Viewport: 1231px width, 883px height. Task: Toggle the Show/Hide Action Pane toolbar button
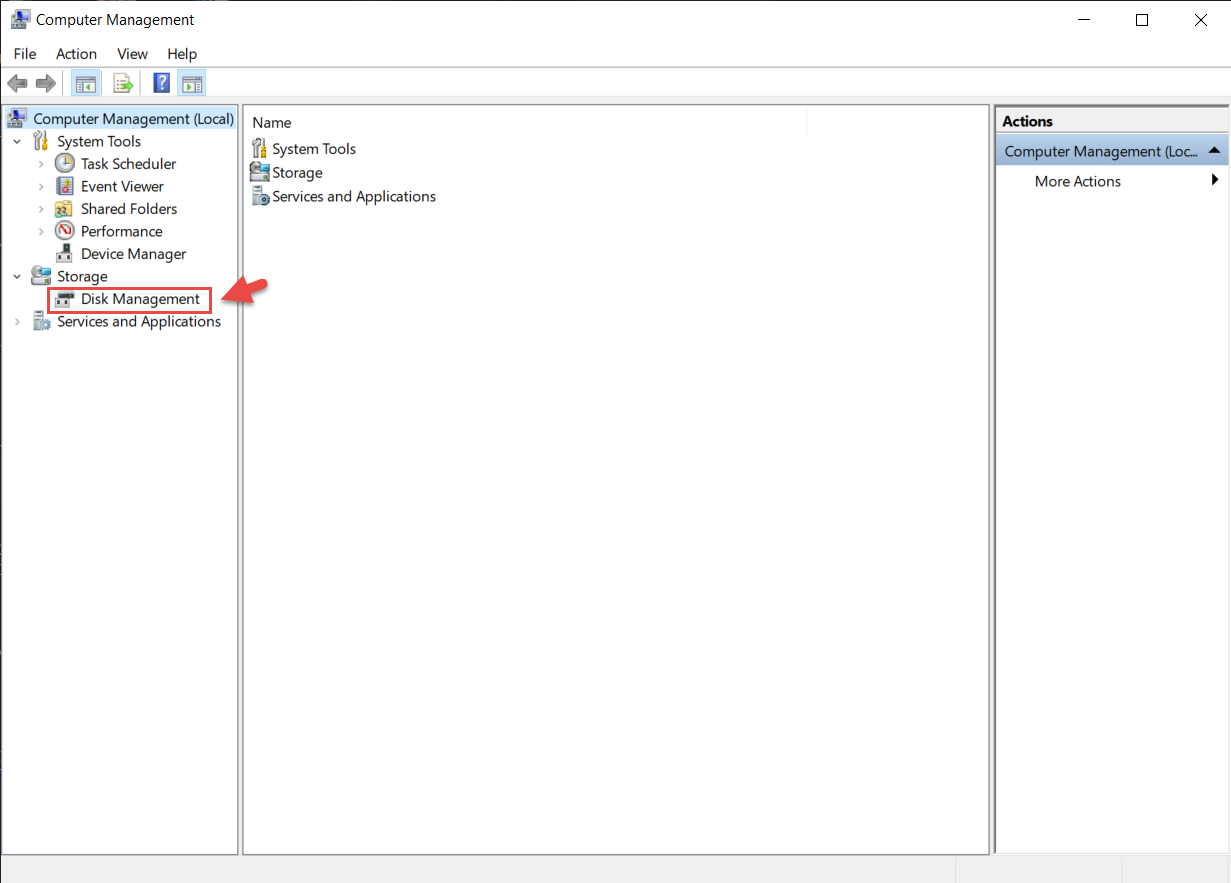tap(192, 83)
